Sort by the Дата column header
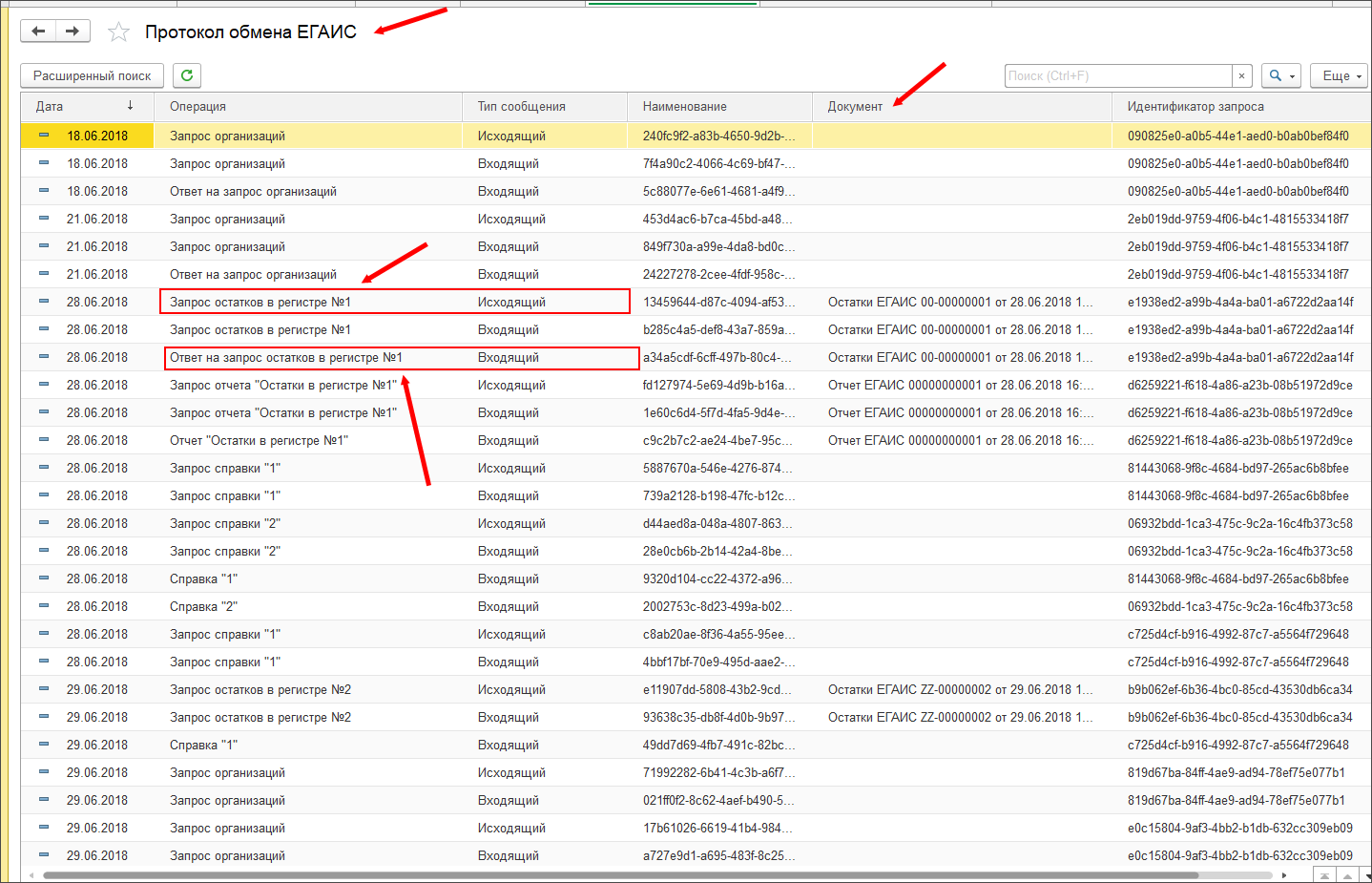The width and height of the screenshot is (1372, 883). pos(87,106)
